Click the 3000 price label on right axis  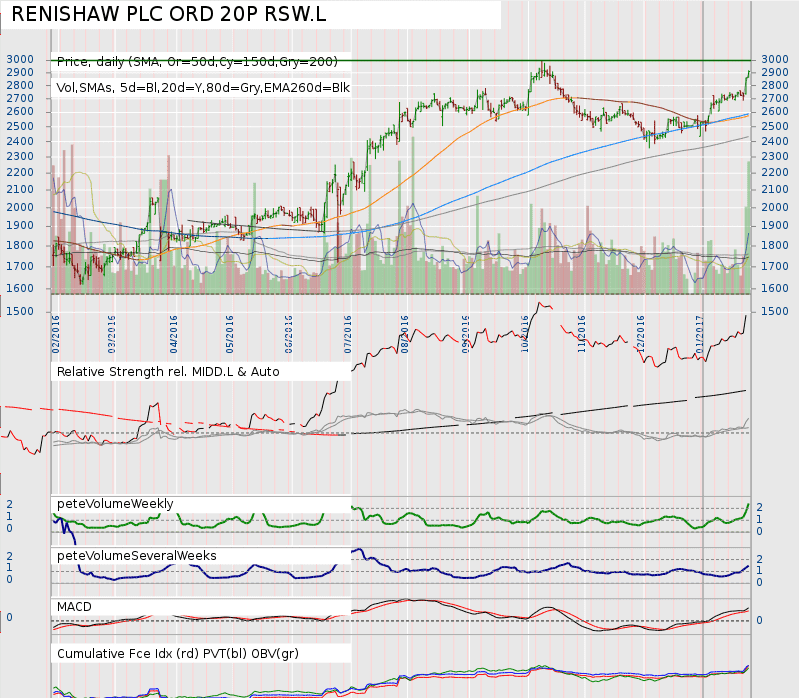[x=775, y=59]
